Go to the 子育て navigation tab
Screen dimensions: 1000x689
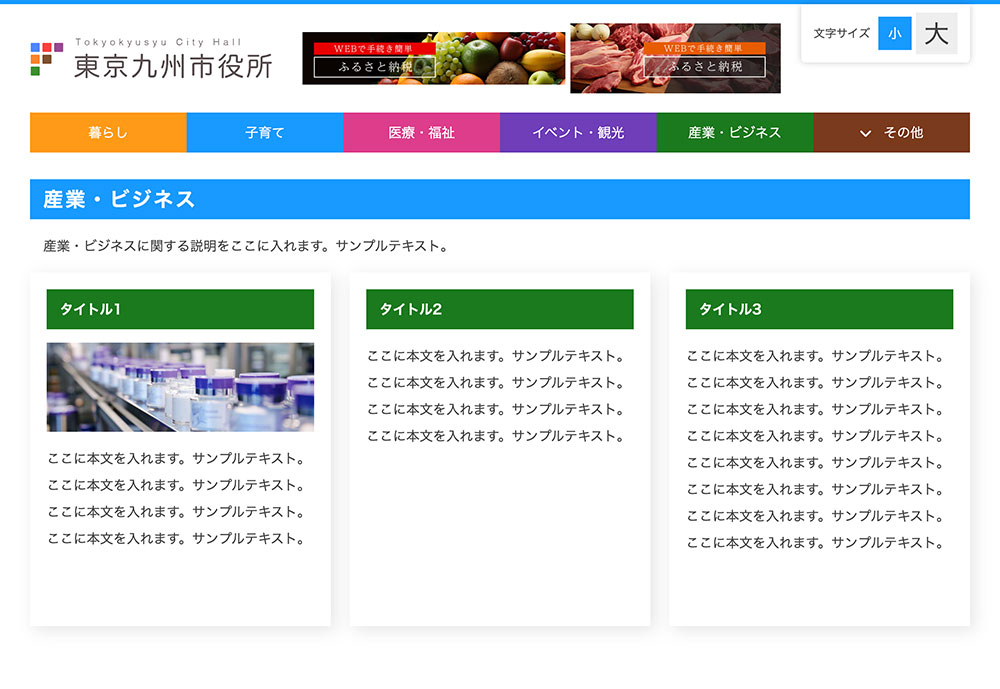point(265,132)
